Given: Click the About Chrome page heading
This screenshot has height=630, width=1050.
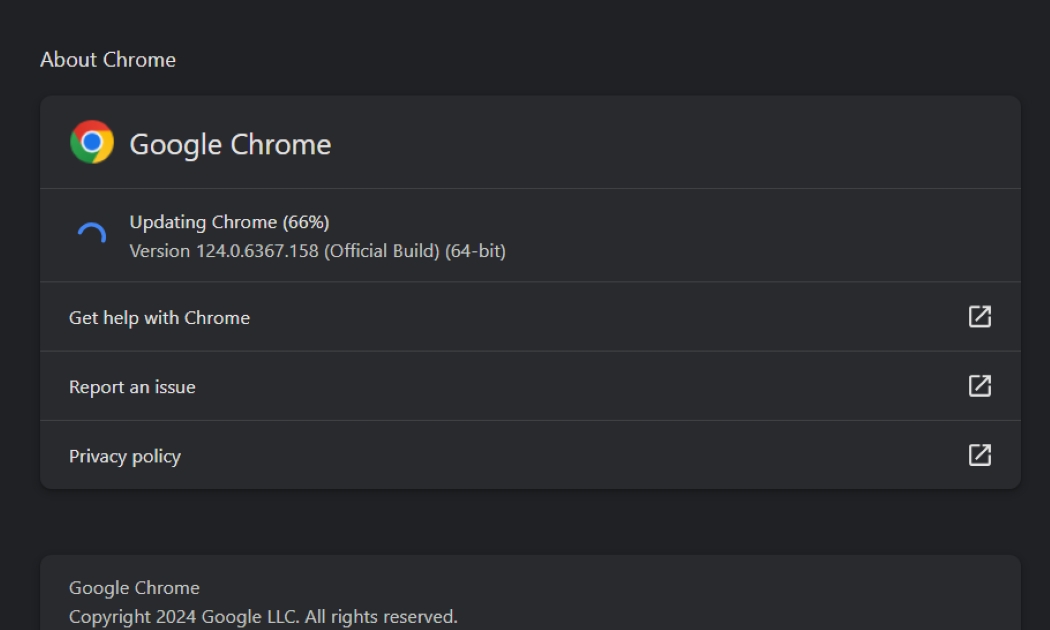Looking at the screenshot, I should tap(107, 59).
